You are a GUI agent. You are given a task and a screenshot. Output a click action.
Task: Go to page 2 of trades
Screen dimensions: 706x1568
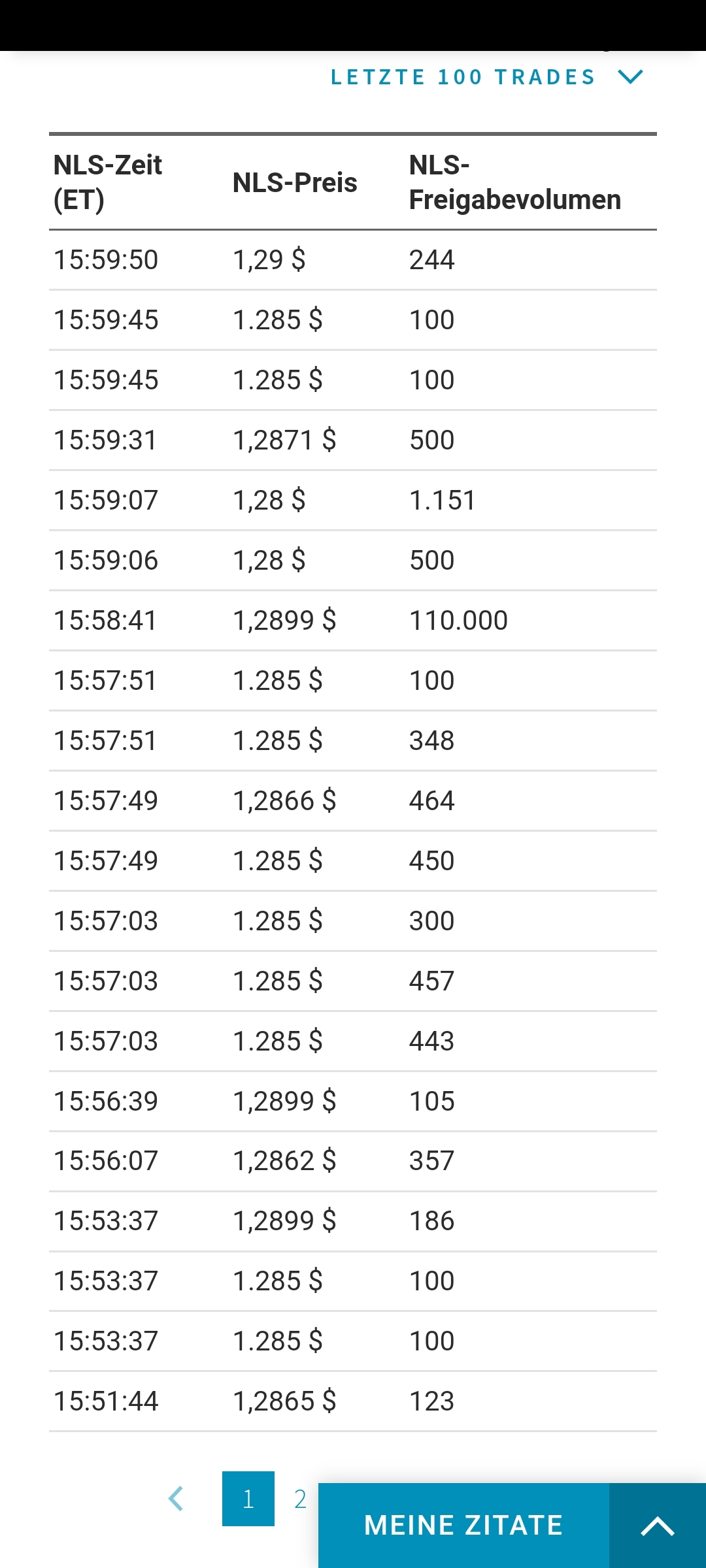click(300, 1499)
